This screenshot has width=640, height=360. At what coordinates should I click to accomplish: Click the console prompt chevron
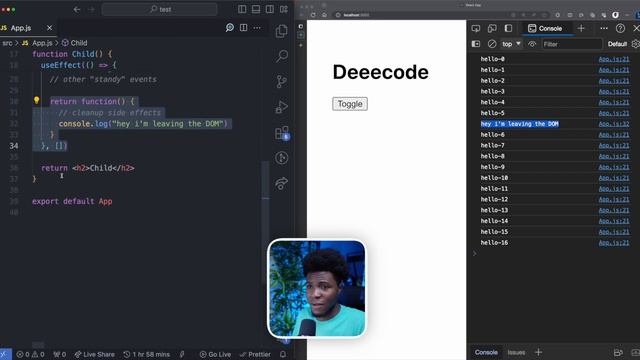coord(474,253)
